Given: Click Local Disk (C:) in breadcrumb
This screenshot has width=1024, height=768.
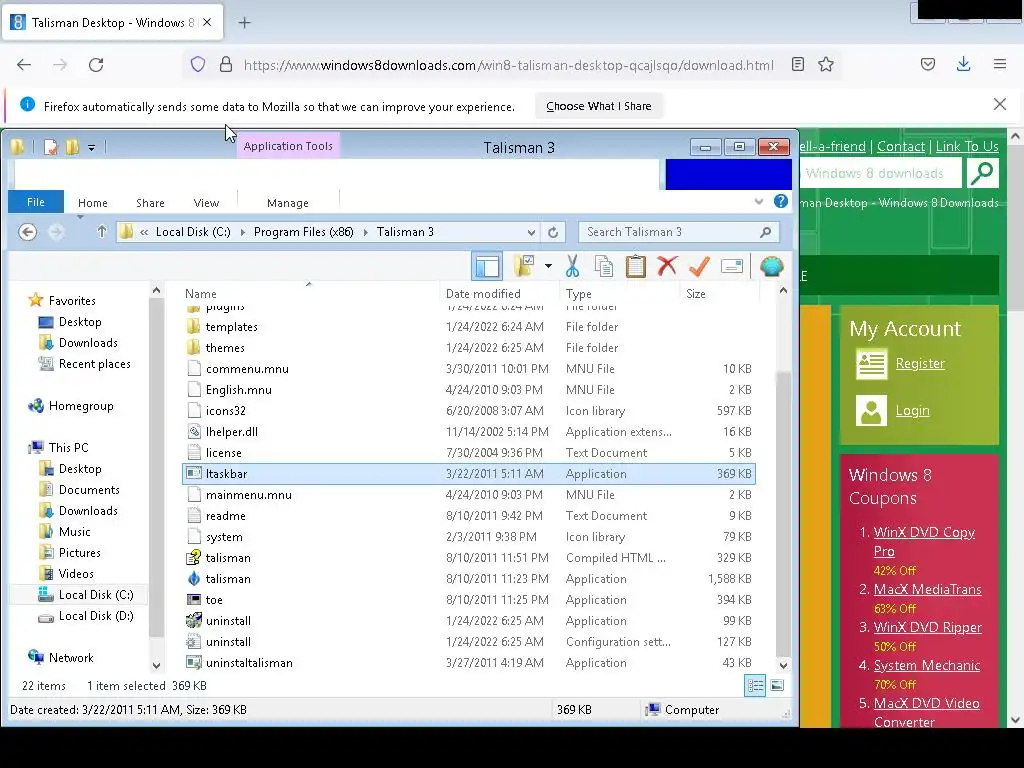Looking at the screenshot, I should (193, 232).
